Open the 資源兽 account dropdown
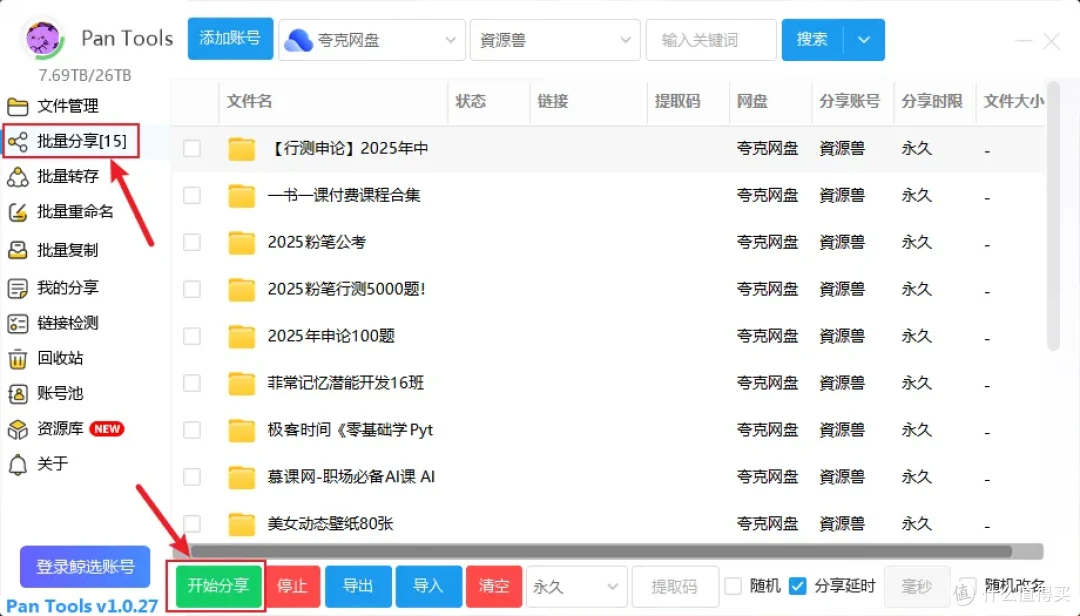 point(555,40)
